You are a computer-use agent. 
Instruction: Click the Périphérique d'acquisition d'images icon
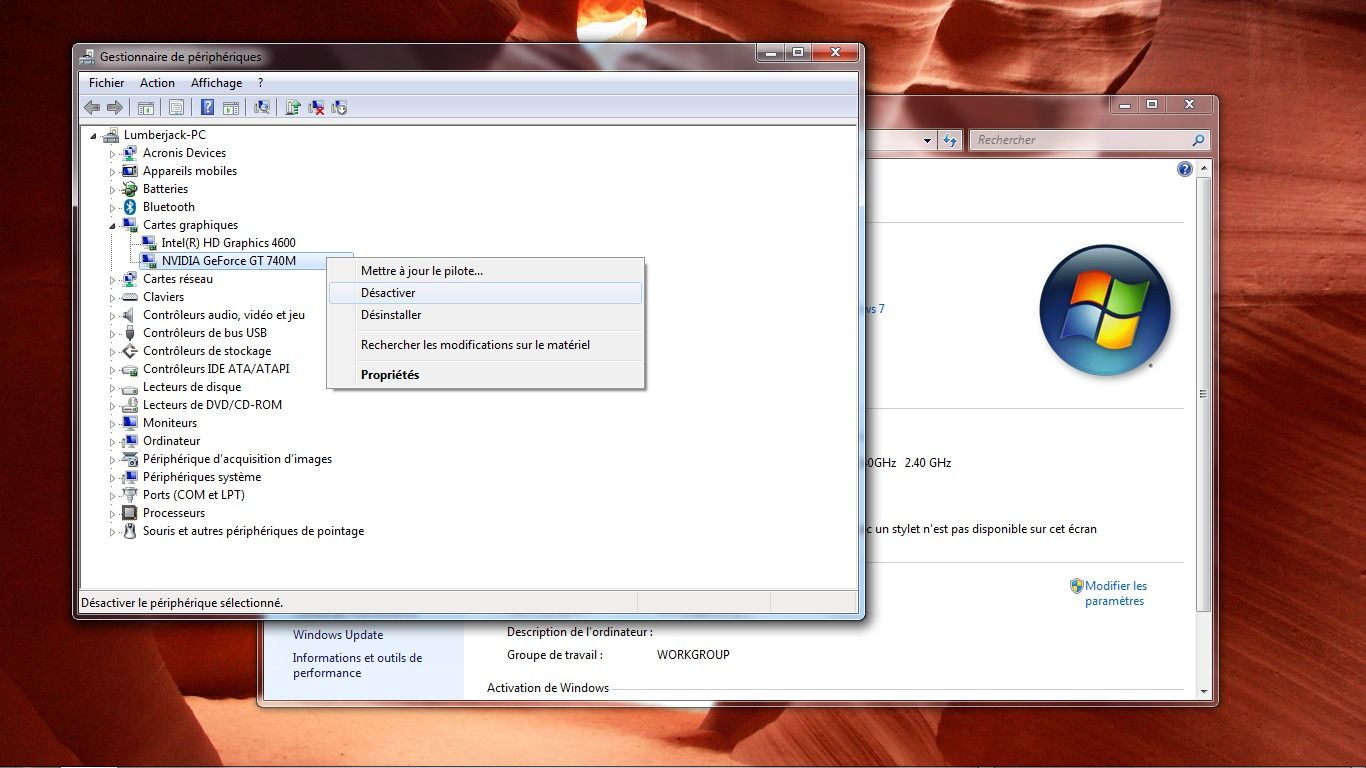click(129, 459)
